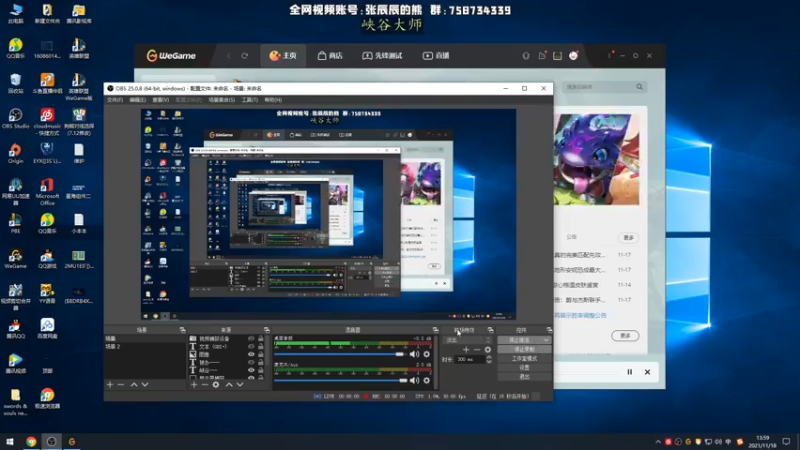Image resolution: width=800 pixels, height=450 pixels.
Task: Adjust desktop audio volume slider
Action: click(x=340, y=354)
